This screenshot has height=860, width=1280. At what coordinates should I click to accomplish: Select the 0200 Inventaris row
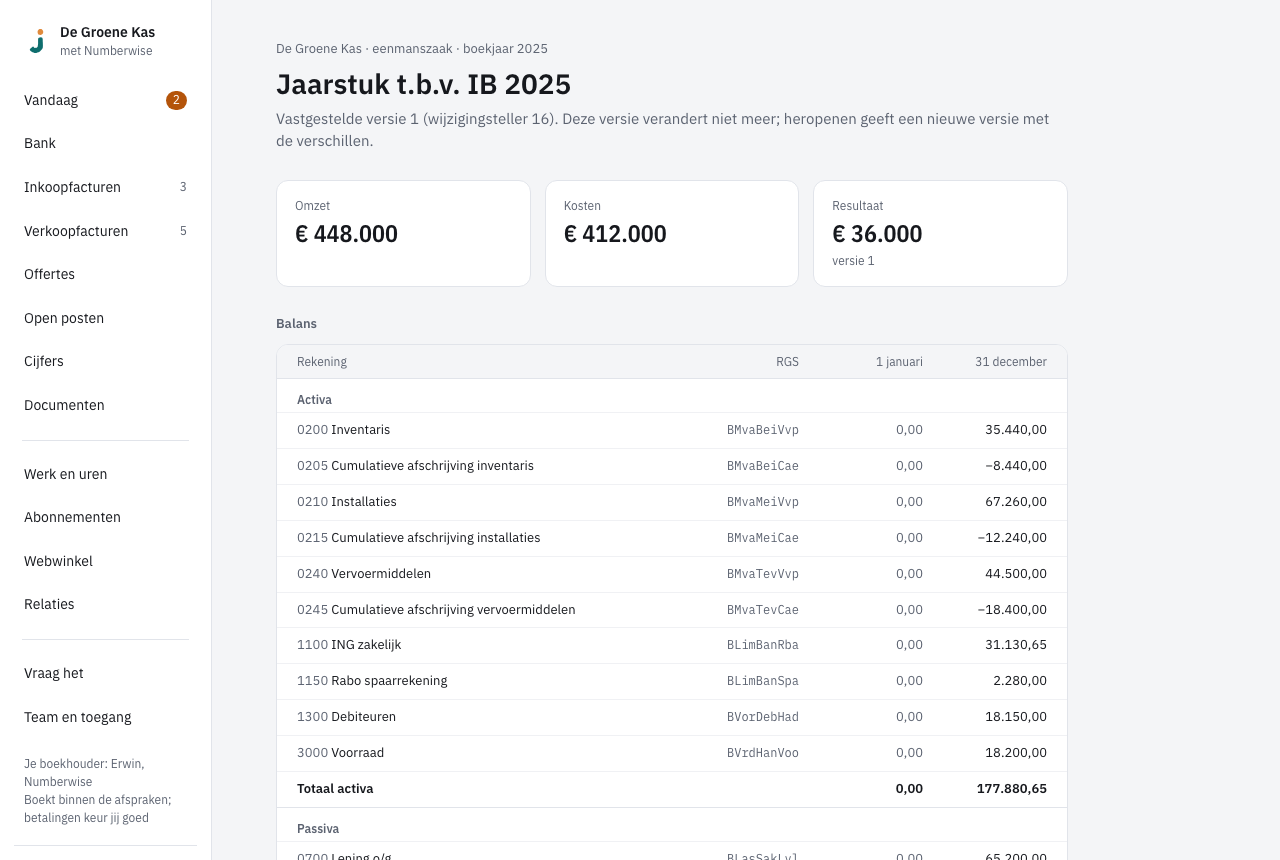pos(672,430)
